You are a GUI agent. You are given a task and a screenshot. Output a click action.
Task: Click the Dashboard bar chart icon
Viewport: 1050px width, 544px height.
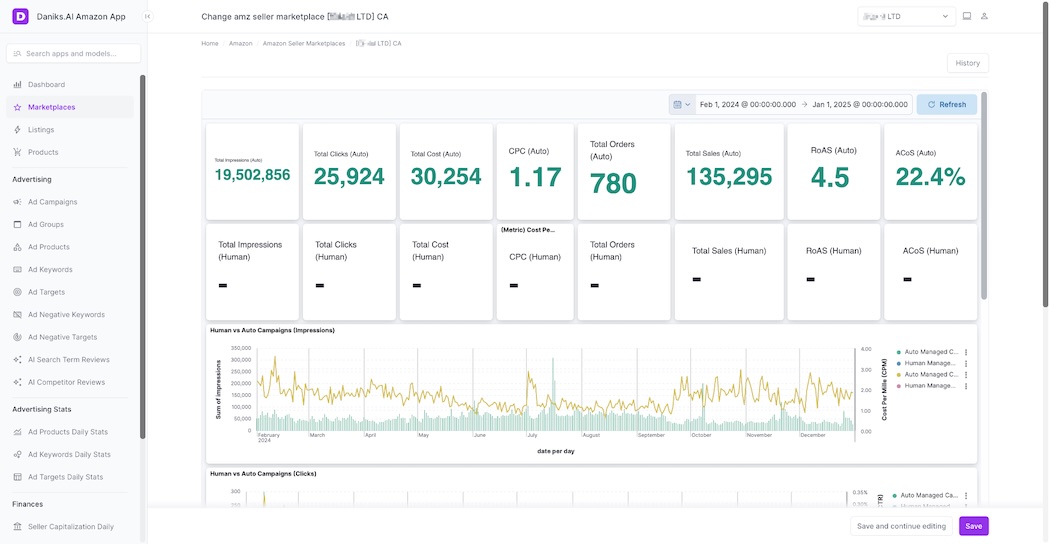click(x=18, y=85)
